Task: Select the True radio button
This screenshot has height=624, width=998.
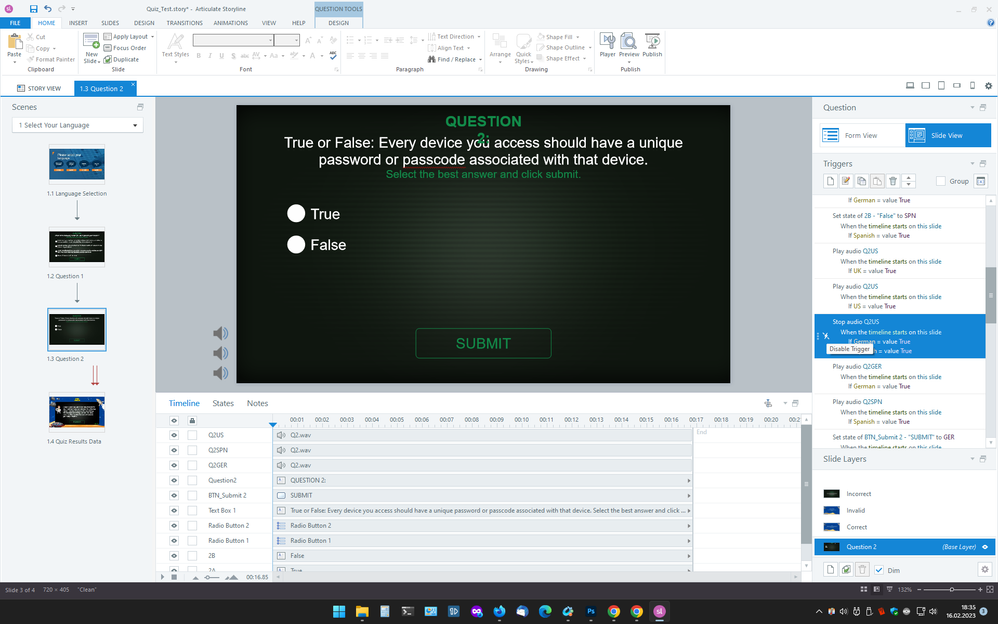Action: (296, 213)
